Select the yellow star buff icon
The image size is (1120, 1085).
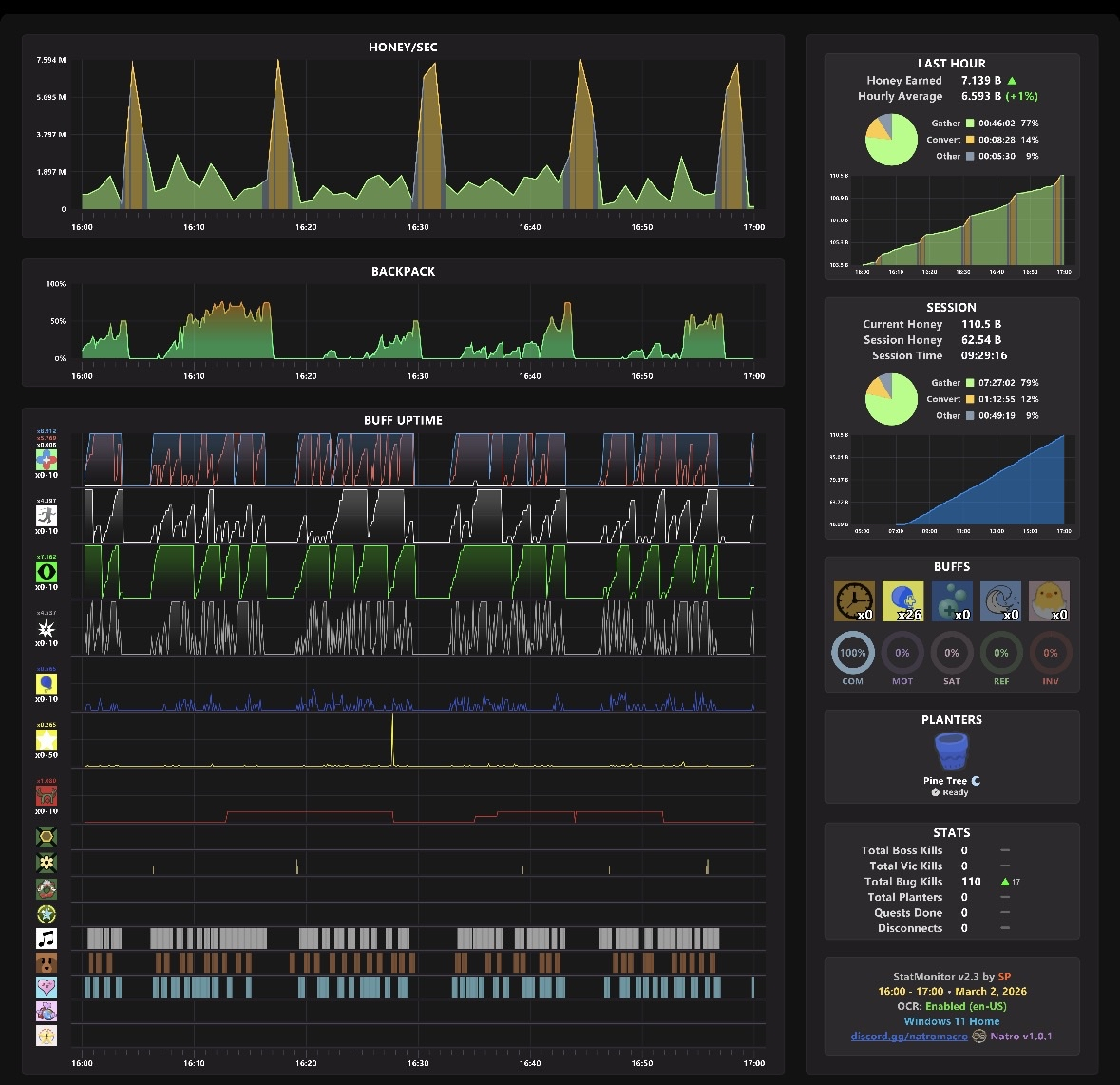[x=47, y=739]
